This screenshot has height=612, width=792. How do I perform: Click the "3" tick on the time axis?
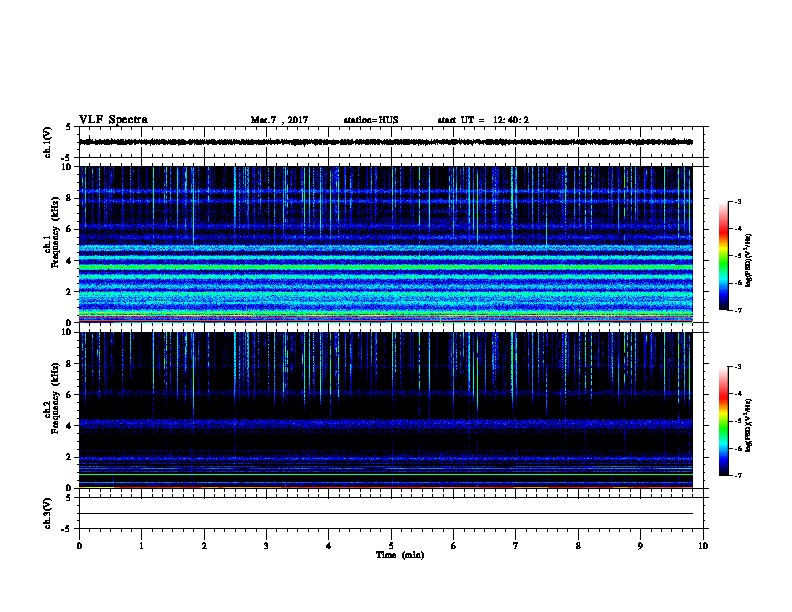coord(266,545)
